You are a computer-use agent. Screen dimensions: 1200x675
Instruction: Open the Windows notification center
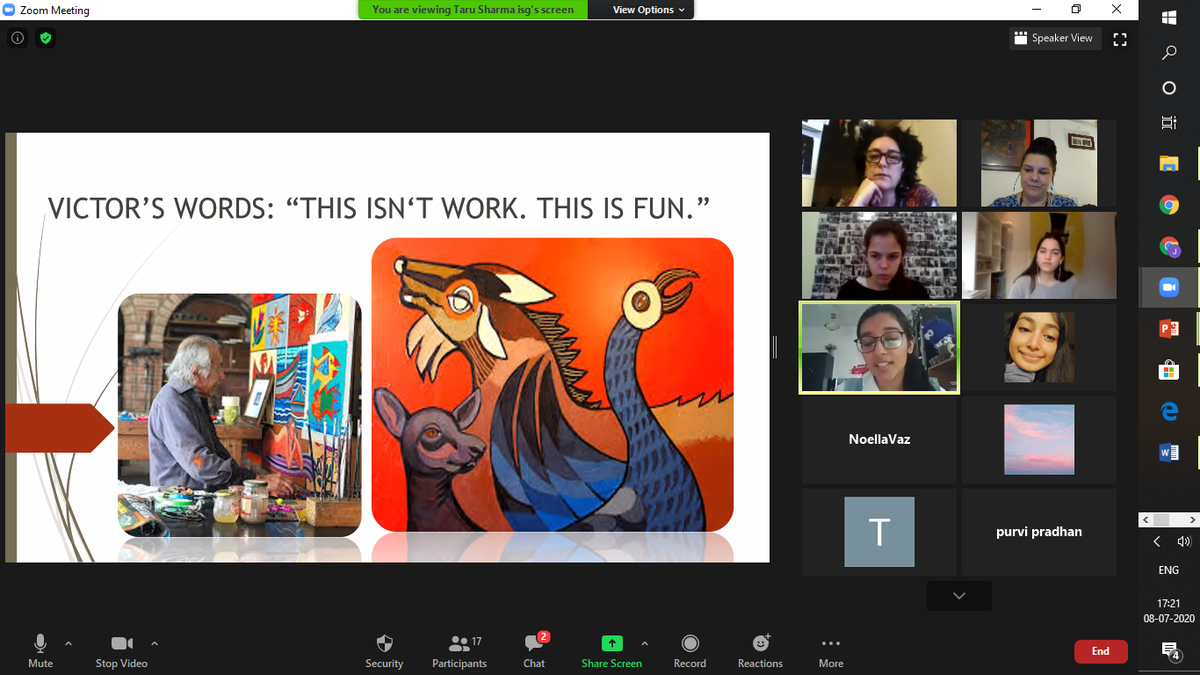click(1169, 651)
